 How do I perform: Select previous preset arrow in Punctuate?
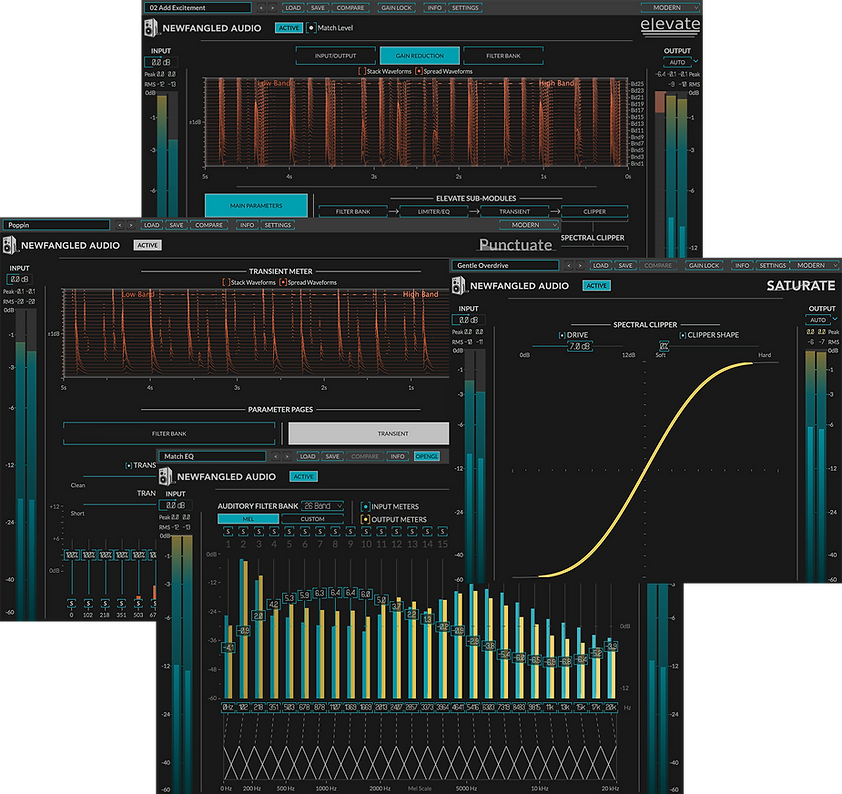click(x=119, y=225)
